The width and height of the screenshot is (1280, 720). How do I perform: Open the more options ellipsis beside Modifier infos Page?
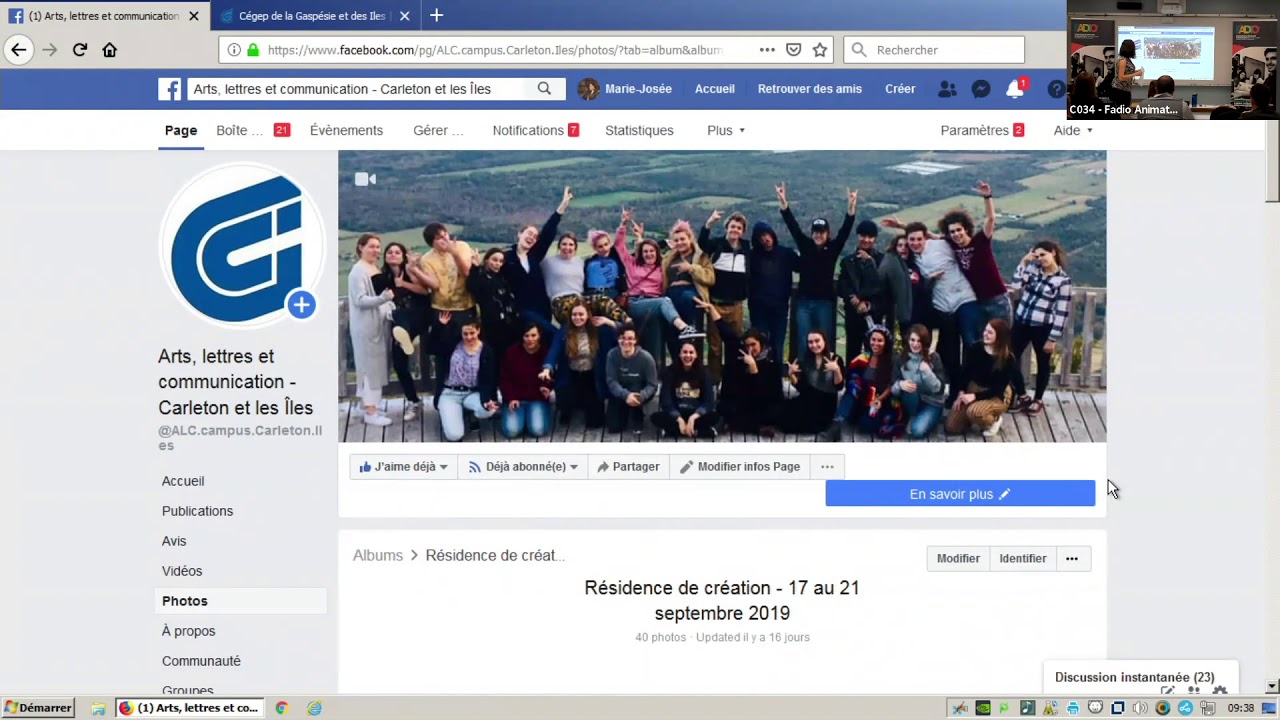[827, 467]
